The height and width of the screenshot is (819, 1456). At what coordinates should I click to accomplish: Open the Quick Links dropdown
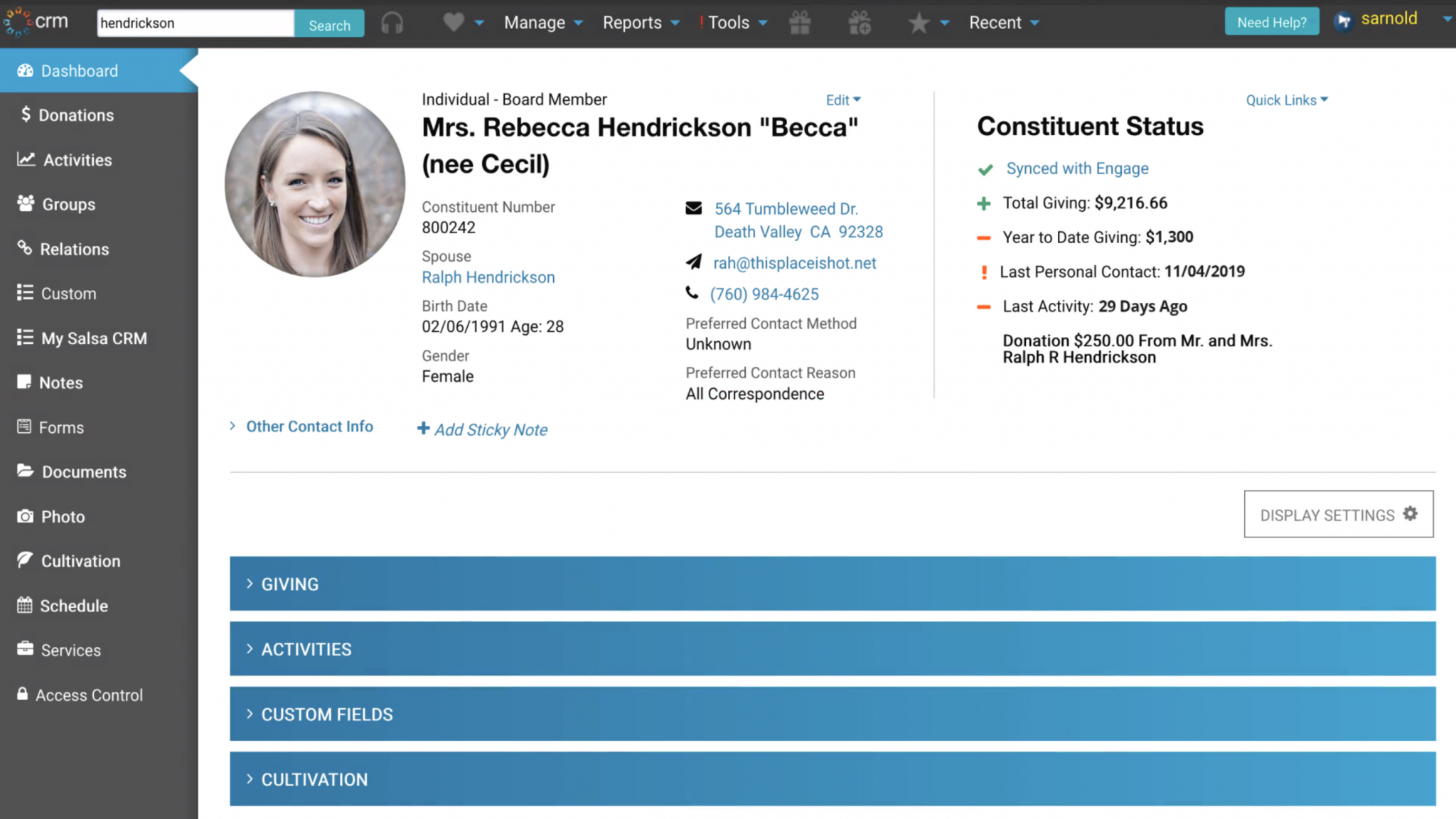pyautogui.click(x=1287, y=100)
